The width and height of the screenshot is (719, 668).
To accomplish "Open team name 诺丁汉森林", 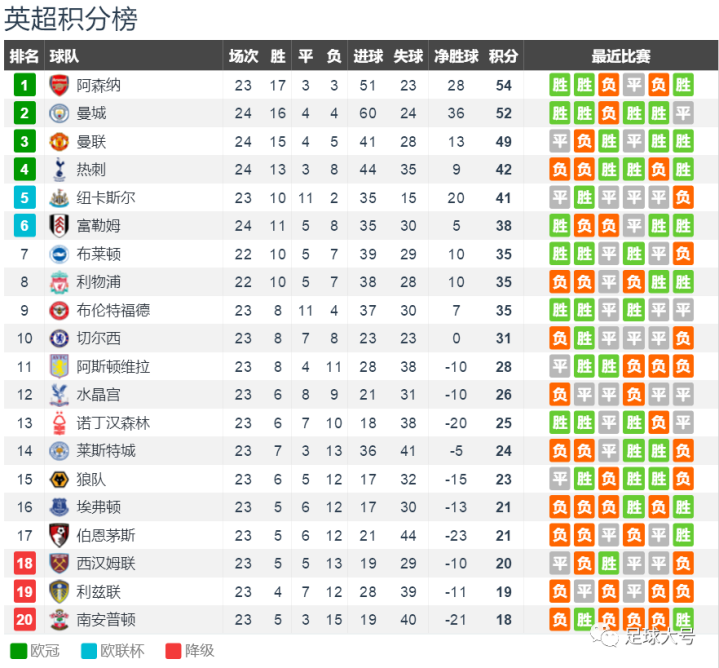I will (x=113, y=423).
